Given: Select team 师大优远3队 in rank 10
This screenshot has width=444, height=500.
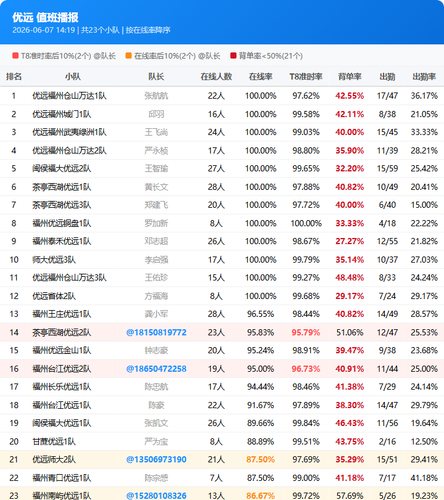Looking at the screenshot, I should point(54,260).
